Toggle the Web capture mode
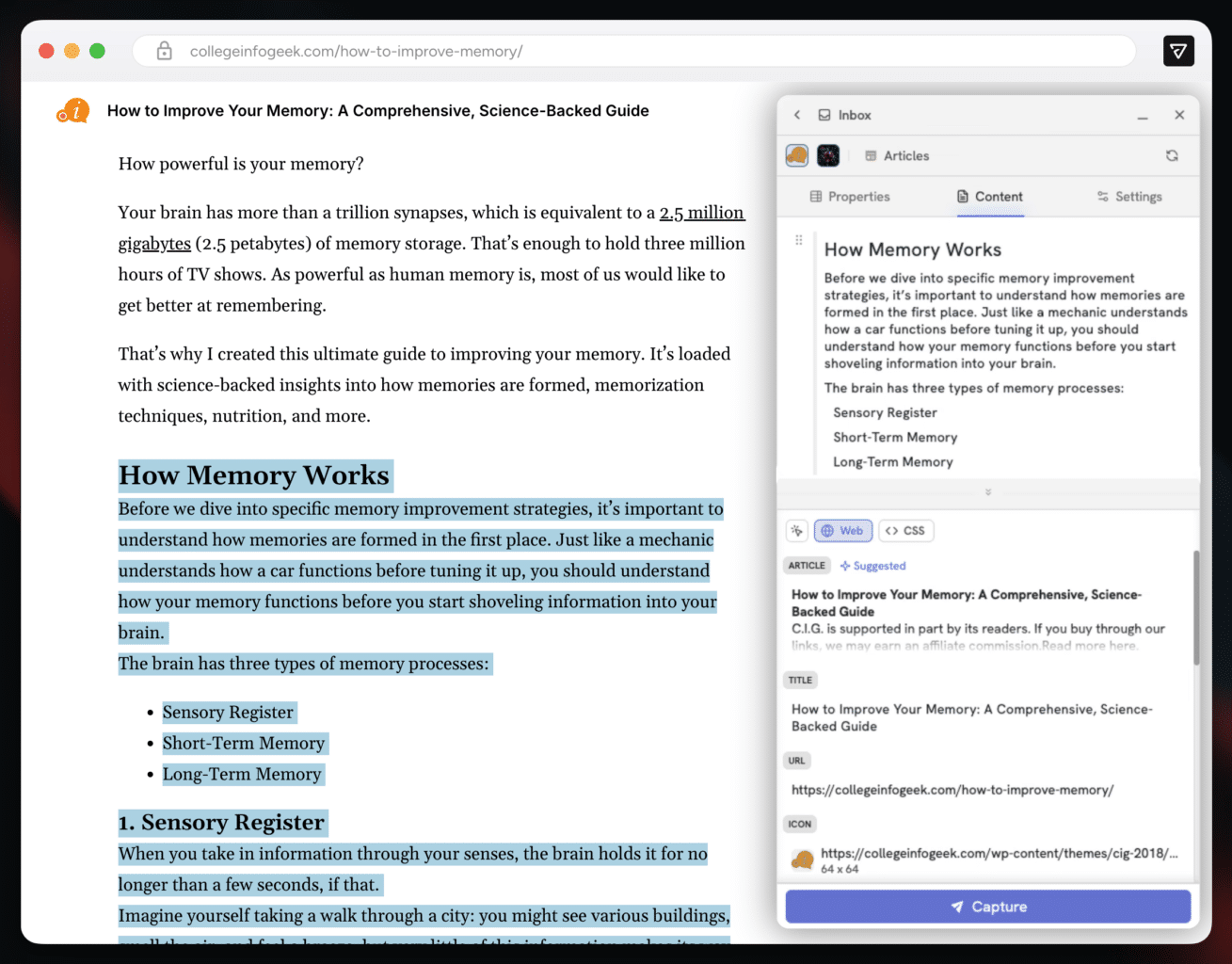 tap(842, 531)
